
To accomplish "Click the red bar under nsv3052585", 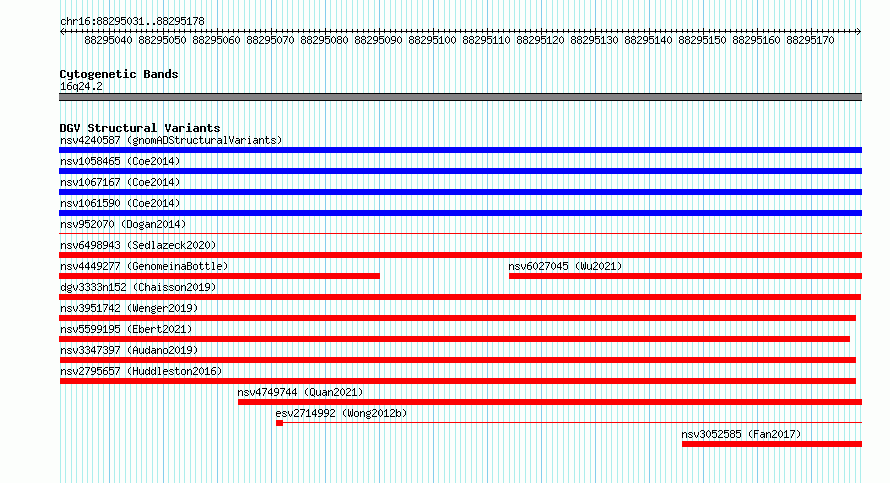I will [x=772, y=444].
